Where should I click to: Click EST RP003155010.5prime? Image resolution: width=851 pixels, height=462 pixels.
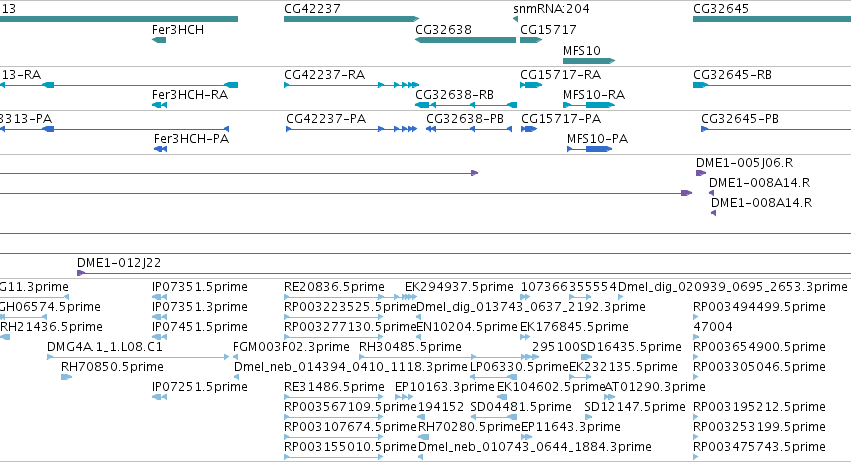coord(350,447)
